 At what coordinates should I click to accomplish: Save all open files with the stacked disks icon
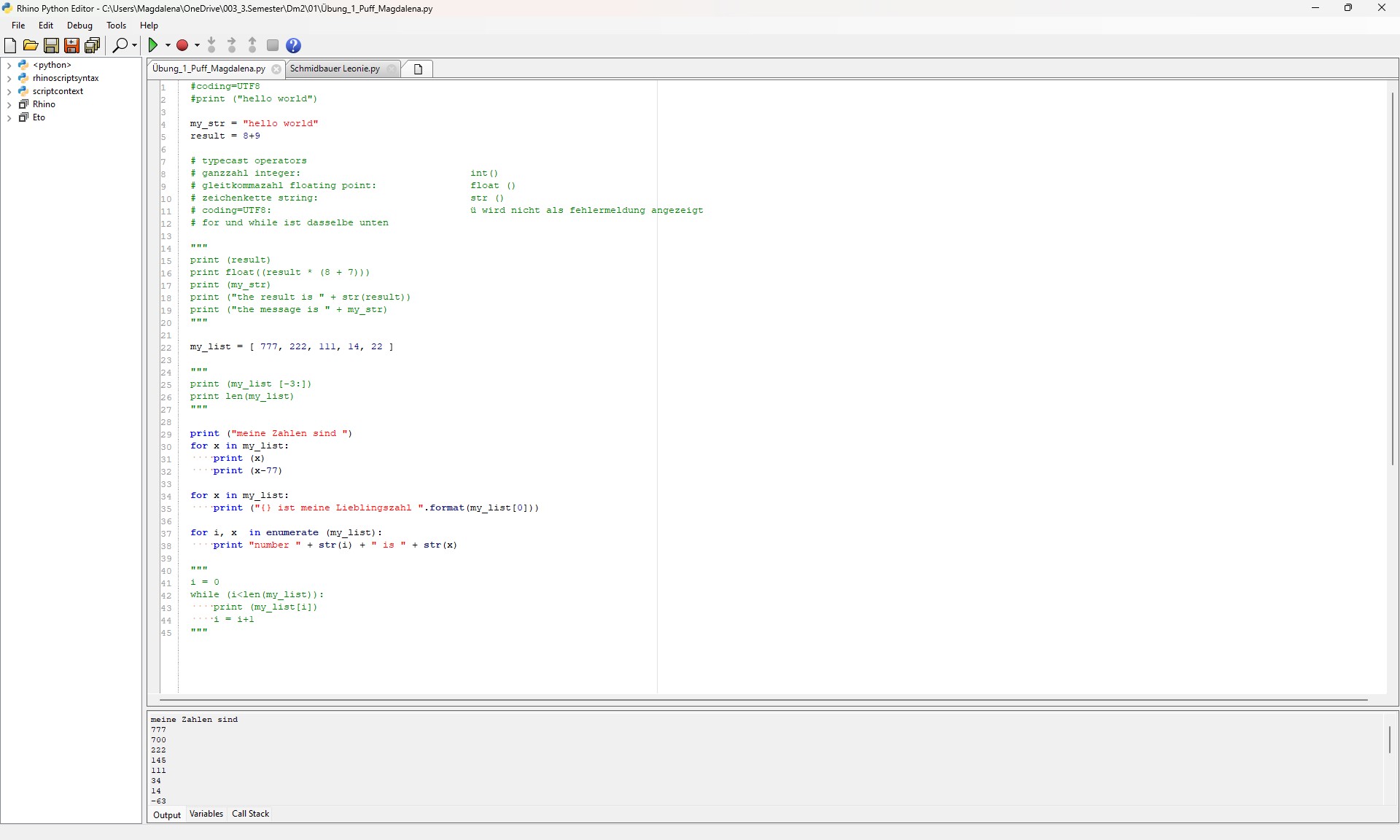92,45
